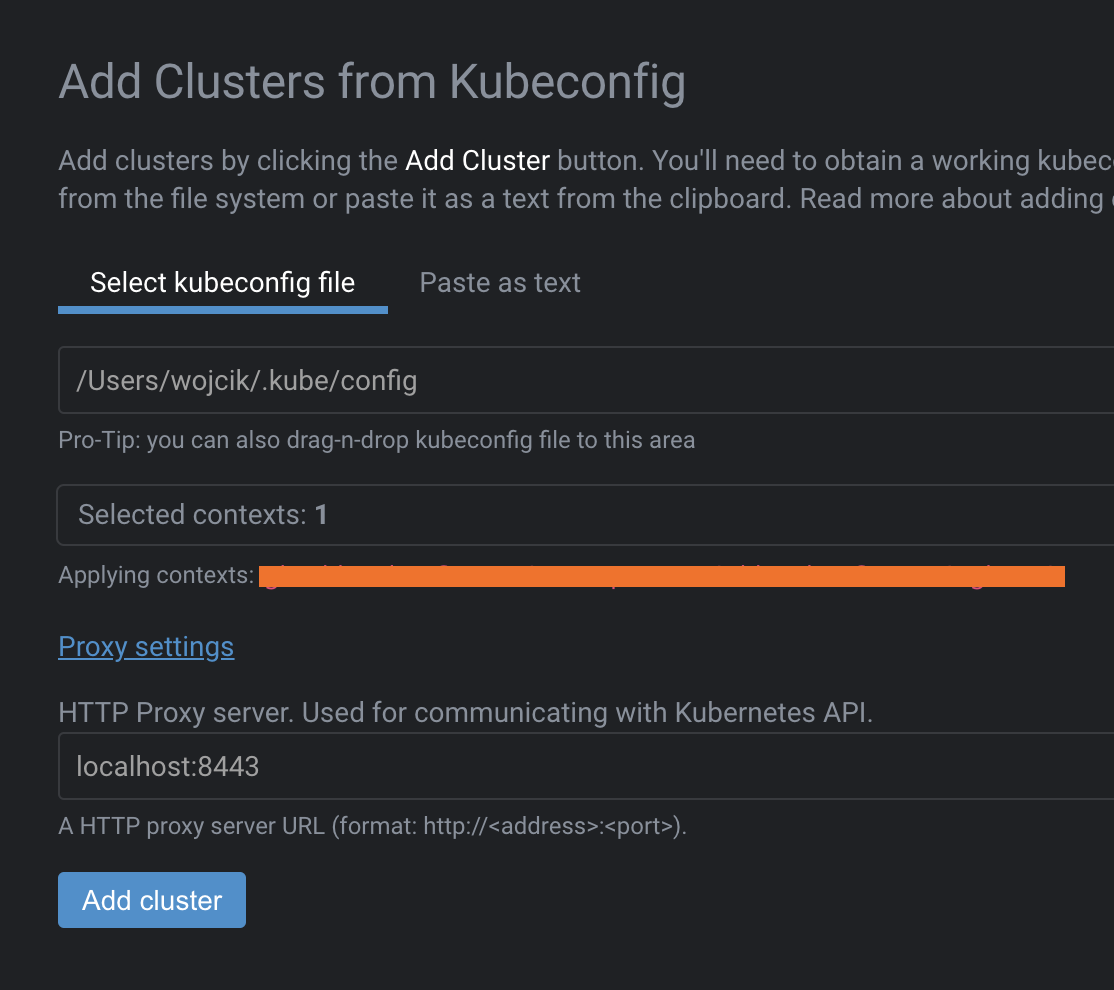Click the blue Add cluster button
The width and height of the screenshot is (1114, 990).
pos(151,899)
